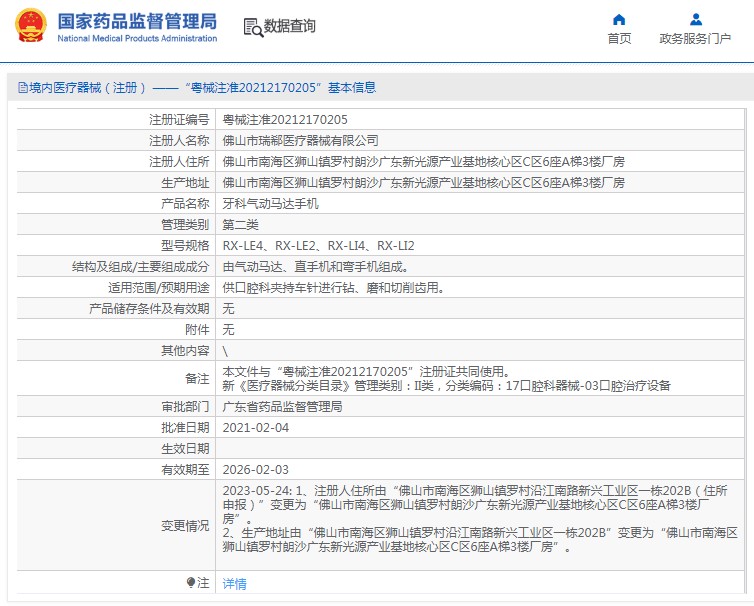Screen dimensions: 754x606
Task: Click 由气动马达、直手机和弯手机组成 text
Action: (315, 267)
